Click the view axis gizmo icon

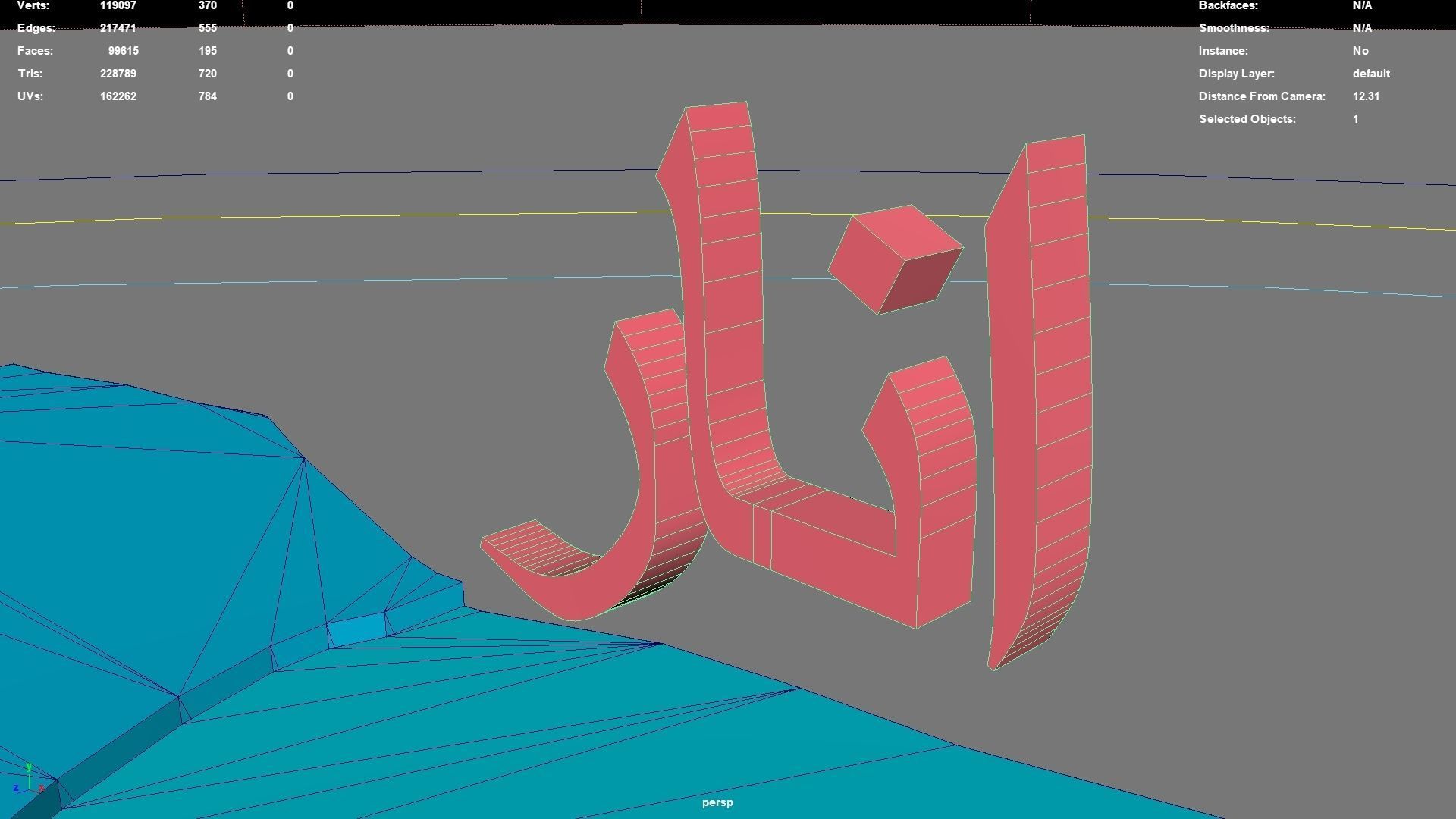[x=29, y=780]
